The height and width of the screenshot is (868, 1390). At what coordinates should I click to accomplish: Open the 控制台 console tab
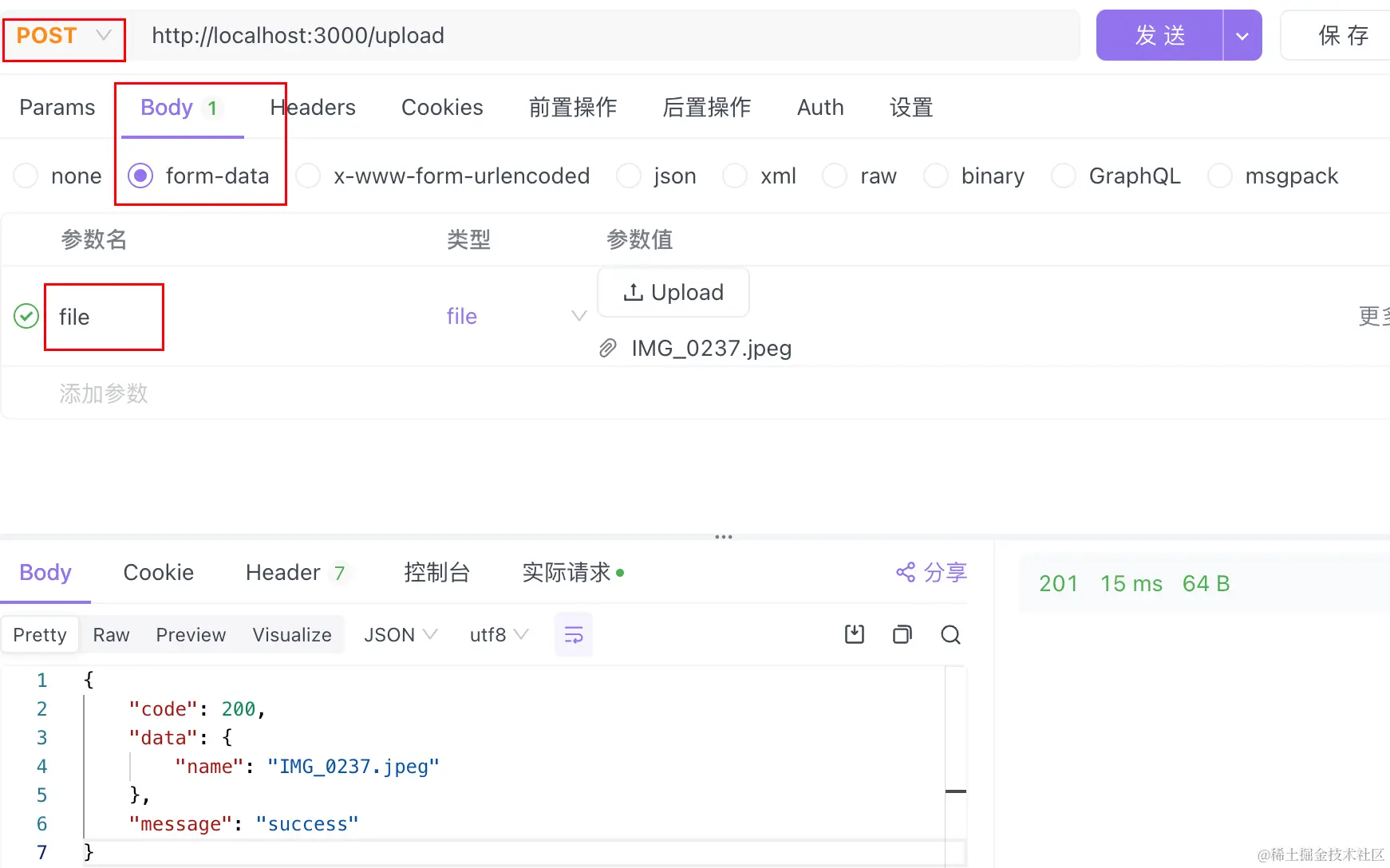(x=437, y=572)
